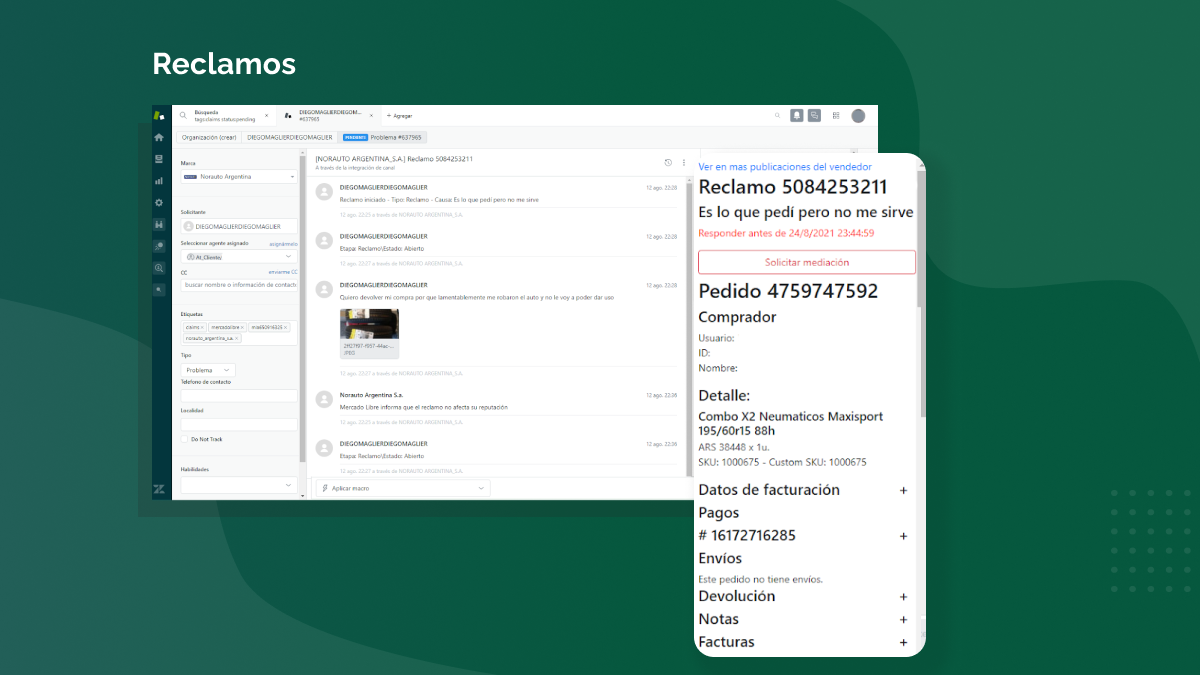Click the search icon in top bar
This screenshot has width=1200, height=675.
click(778, 116)
